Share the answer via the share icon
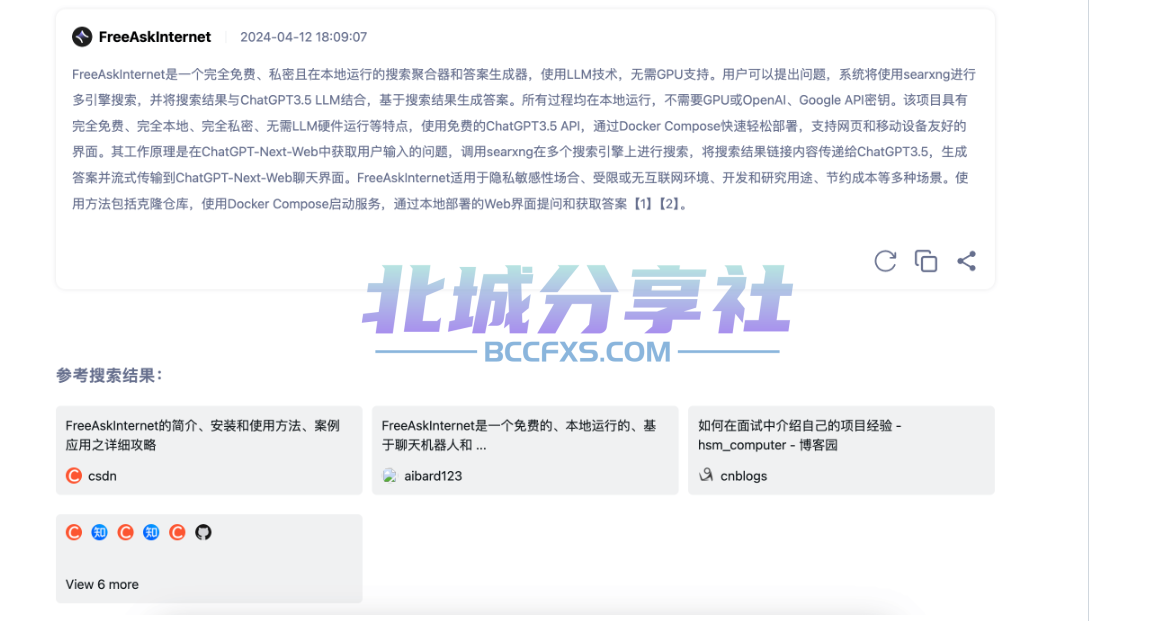Image resolution: width=1157 pixels, height=621 pixels. (x=967, y=261)
